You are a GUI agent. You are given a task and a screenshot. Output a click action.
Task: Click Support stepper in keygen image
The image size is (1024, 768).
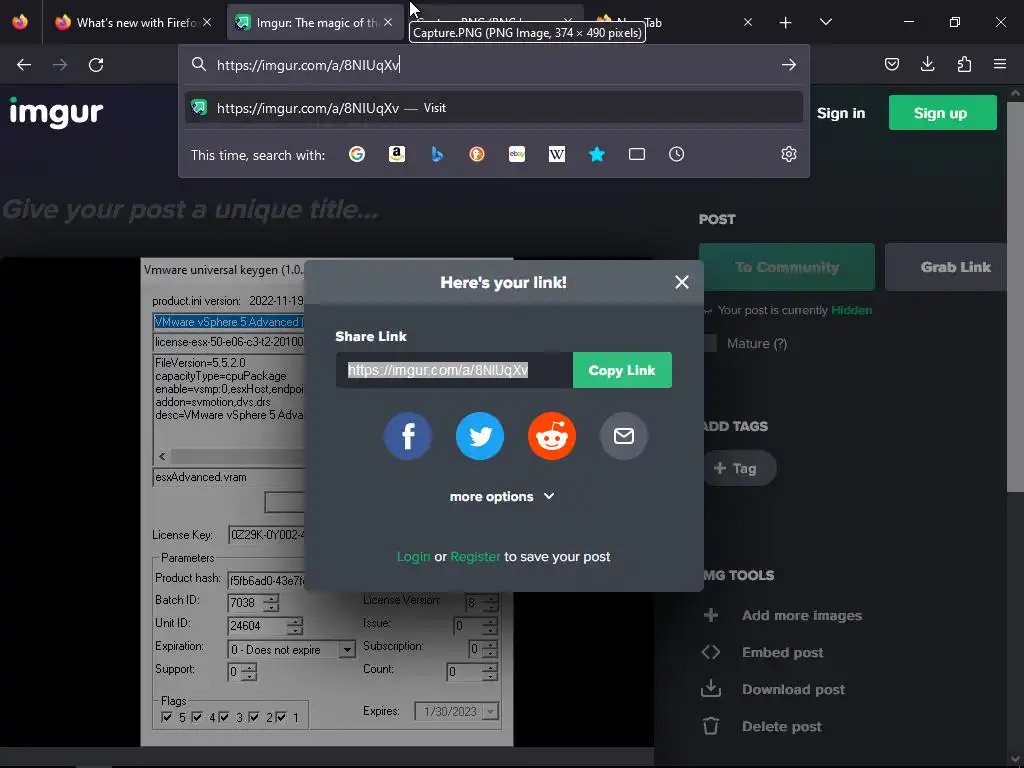coord(249,672)
